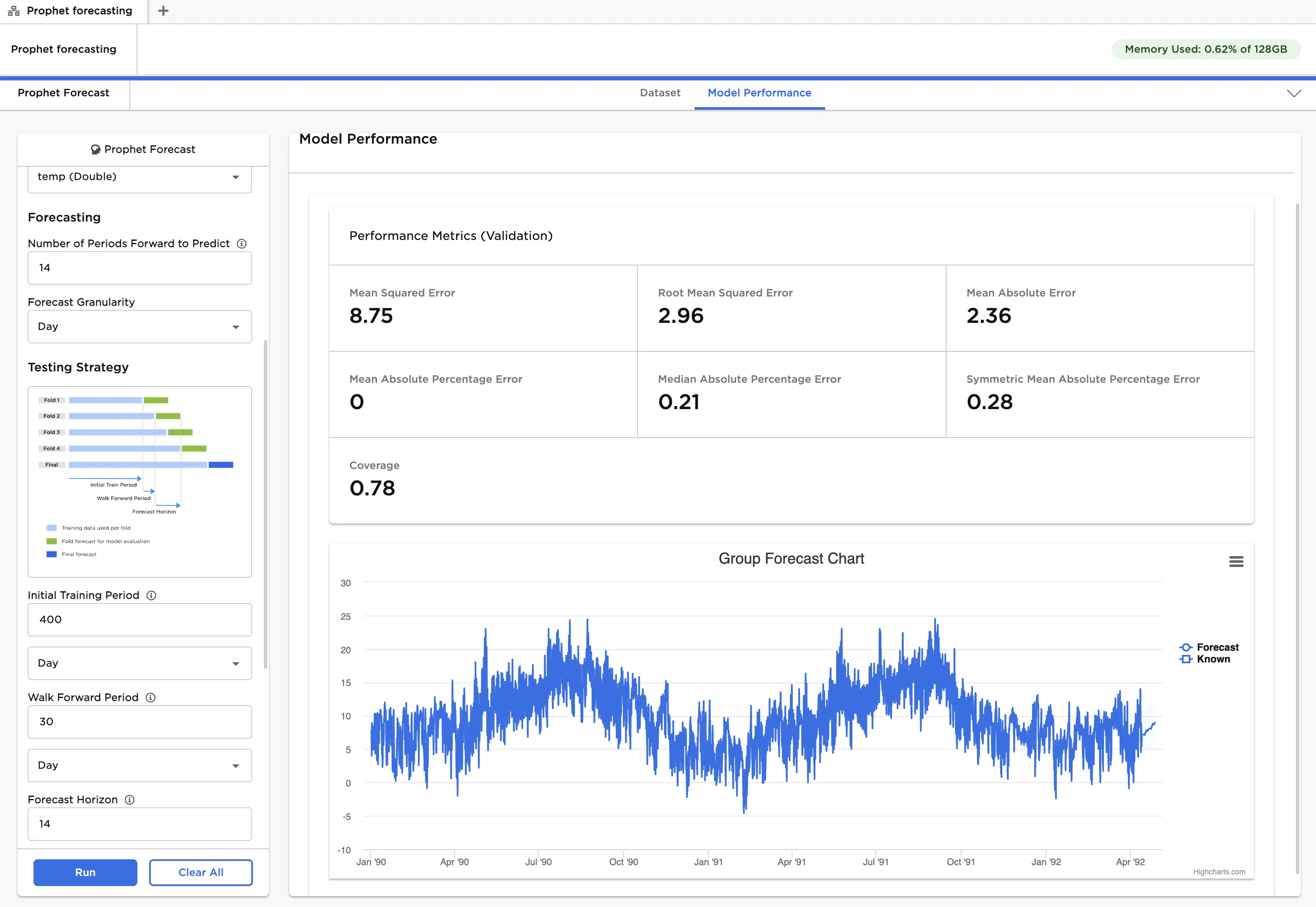Screen dimensions: 1316x907
Task: Collapse panel with the top-right chevron
Action: (1294, 93)
